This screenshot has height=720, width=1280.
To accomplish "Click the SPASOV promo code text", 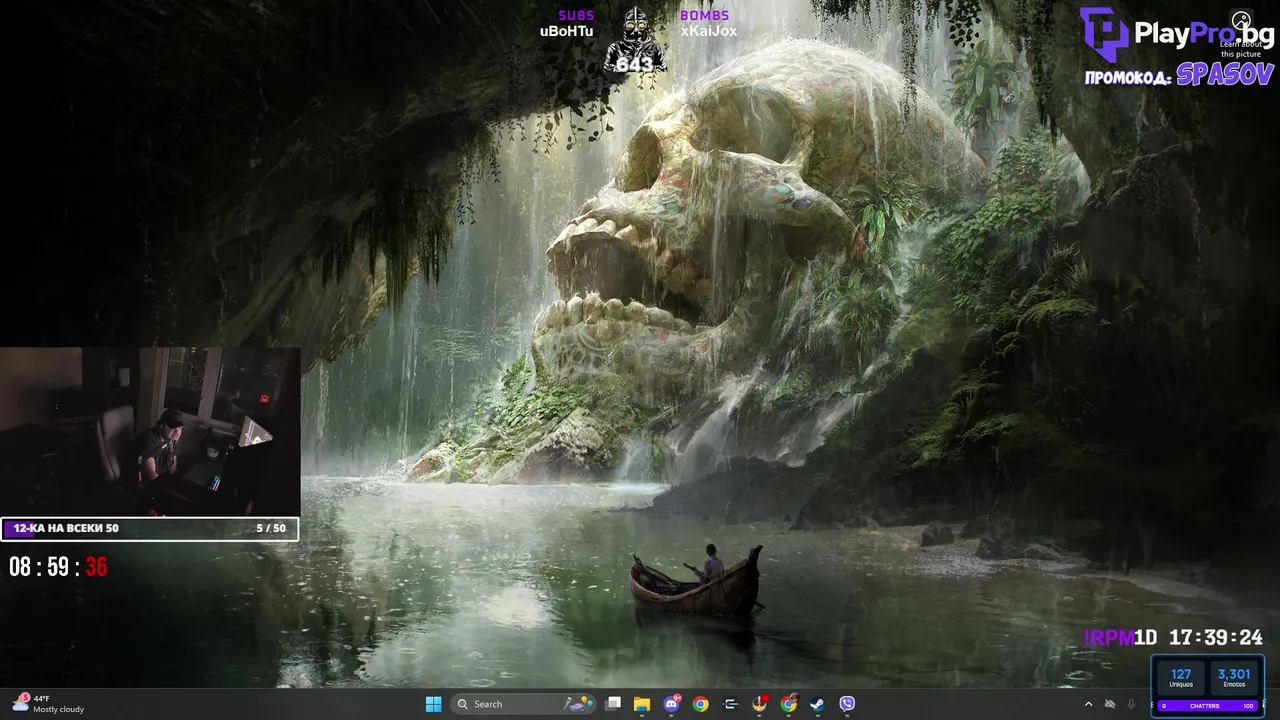I will tap(1225, 75).
